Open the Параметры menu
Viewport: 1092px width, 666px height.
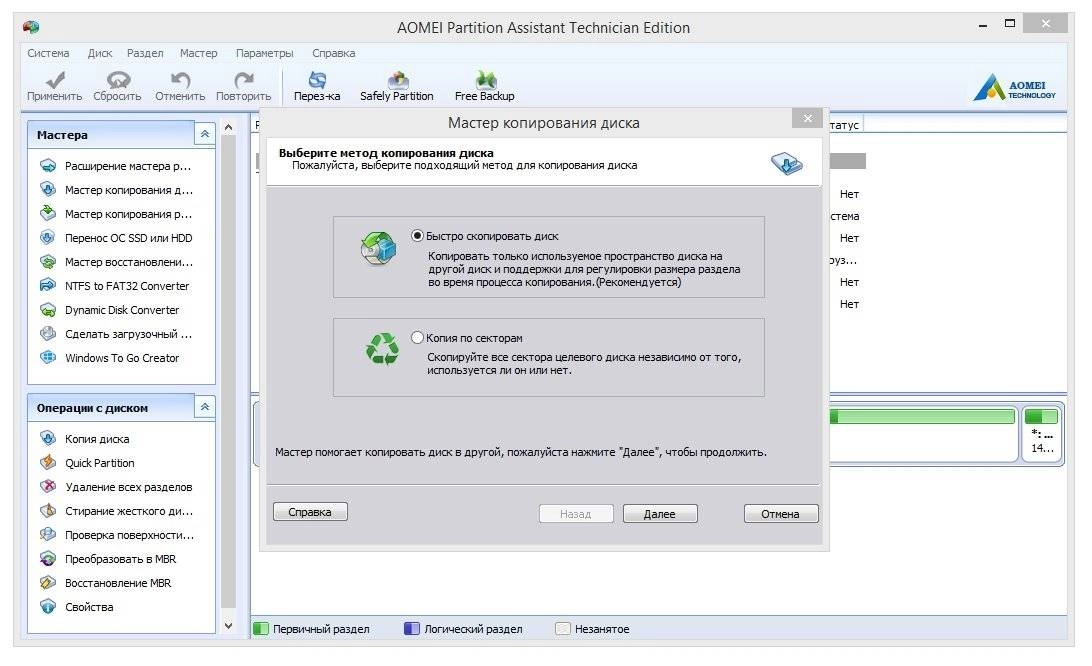[x=265, y=53]
